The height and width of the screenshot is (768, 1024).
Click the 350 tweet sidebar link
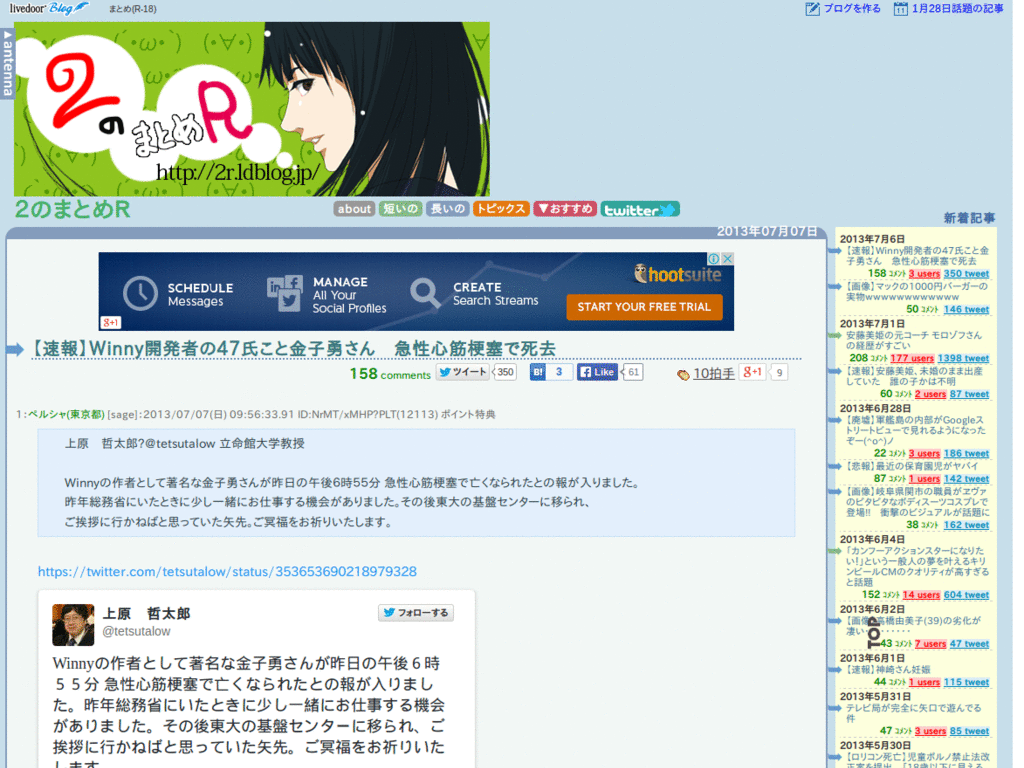coord(967,274)
